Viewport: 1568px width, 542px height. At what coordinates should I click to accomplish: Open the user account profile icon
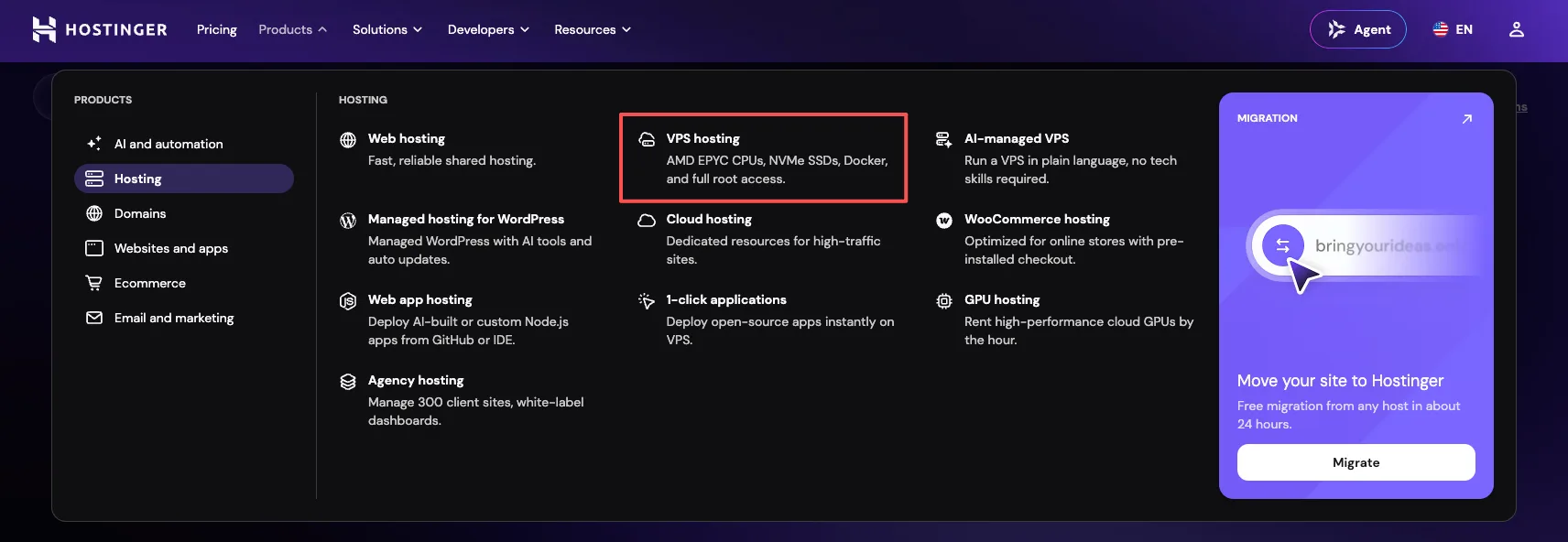point(1517,29)
